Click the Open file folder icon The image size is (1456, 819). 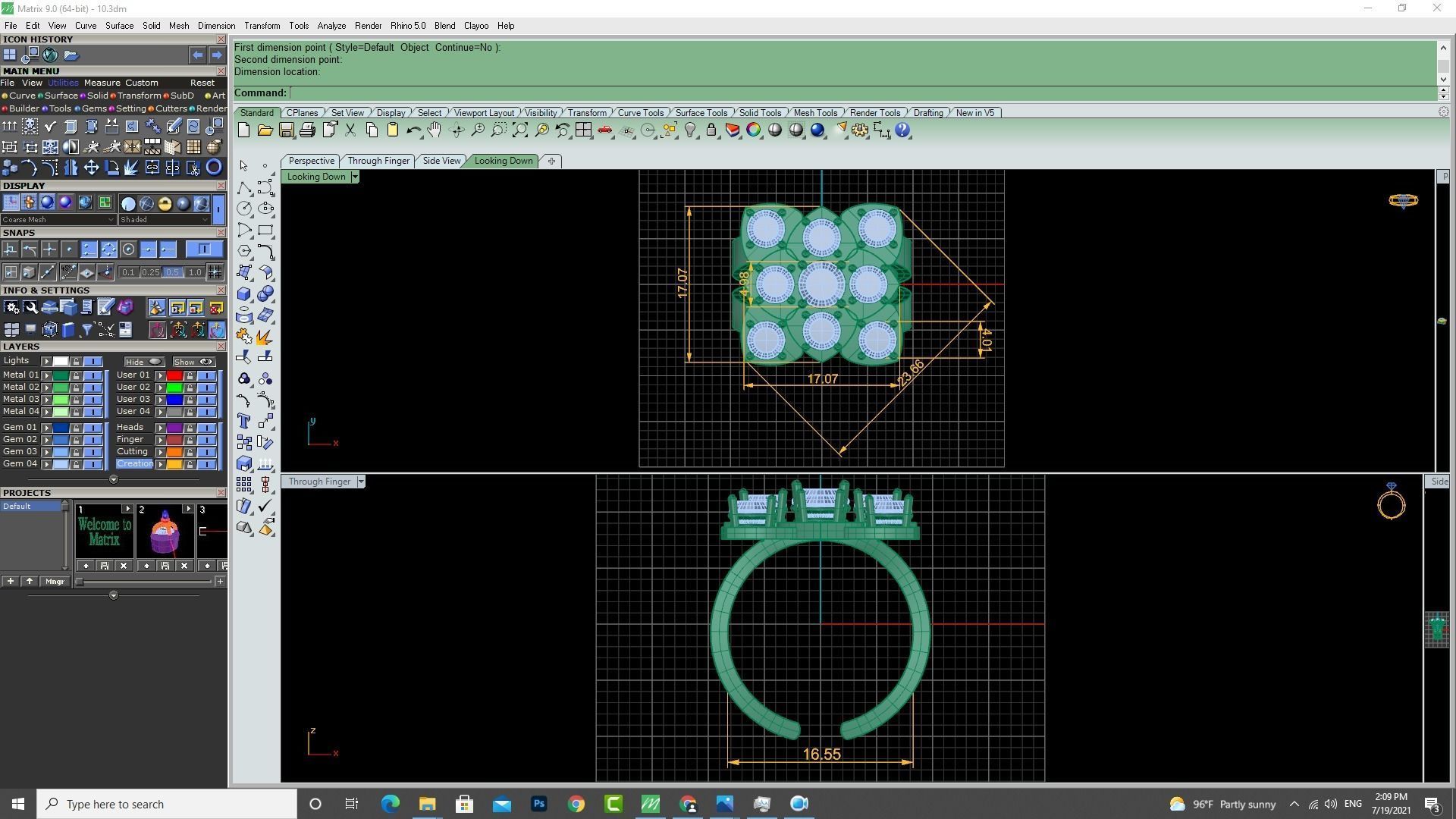click(x=265, y=130)
